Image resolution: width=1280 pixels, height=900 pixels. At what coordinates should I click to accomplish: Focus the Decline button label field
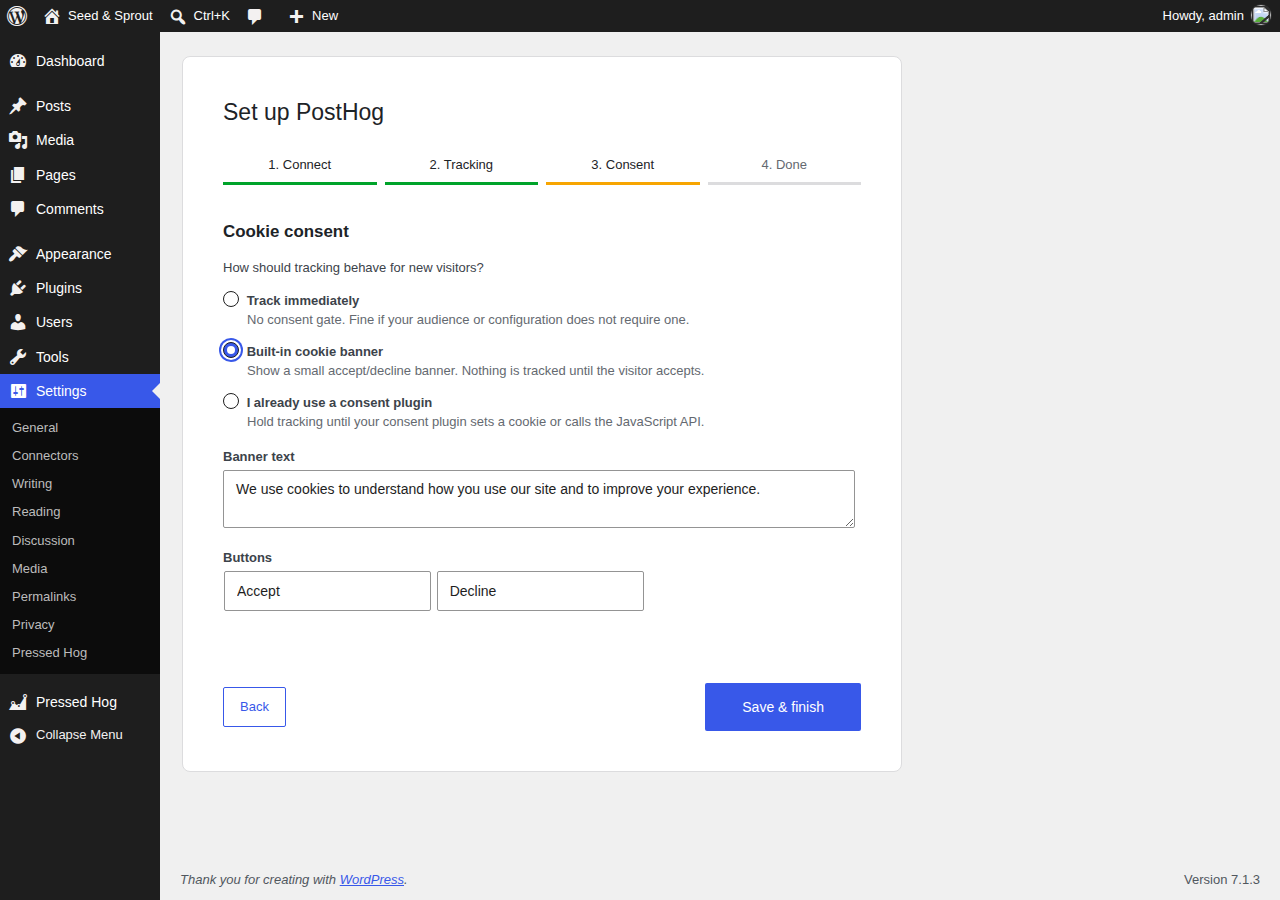(x=540, y=591)
